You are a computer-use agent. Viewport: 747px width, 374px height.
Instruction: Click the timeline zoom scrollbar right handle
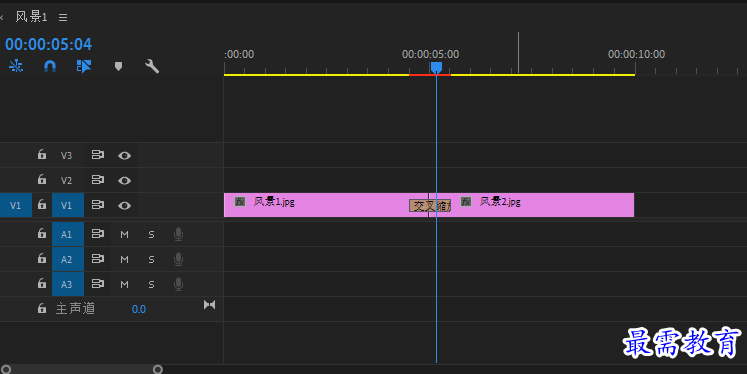pyautogui.click(x=158, y=369)
